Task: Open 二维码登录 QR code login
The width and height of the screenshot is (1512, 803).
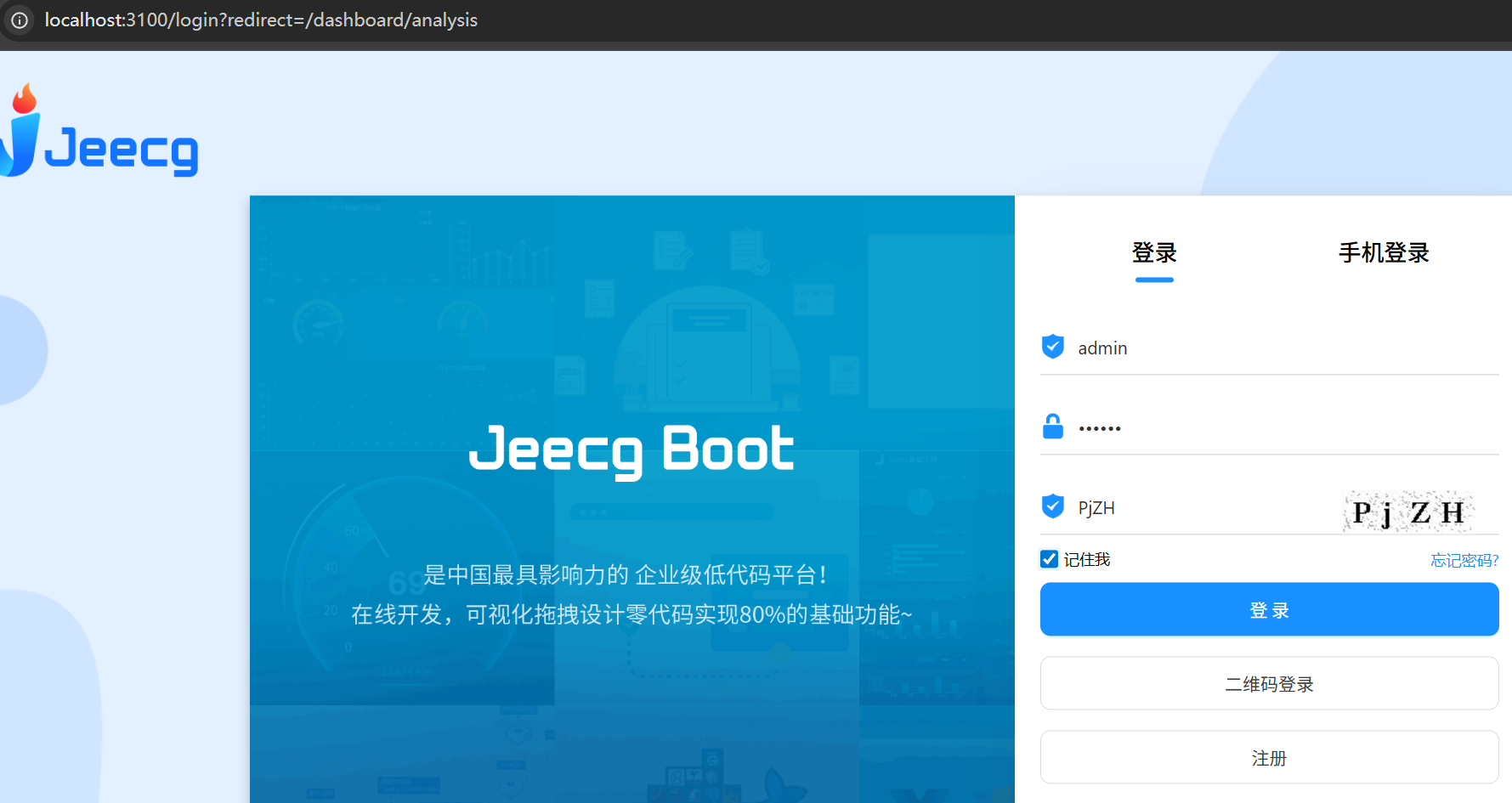Action: tap(1269, 683)
